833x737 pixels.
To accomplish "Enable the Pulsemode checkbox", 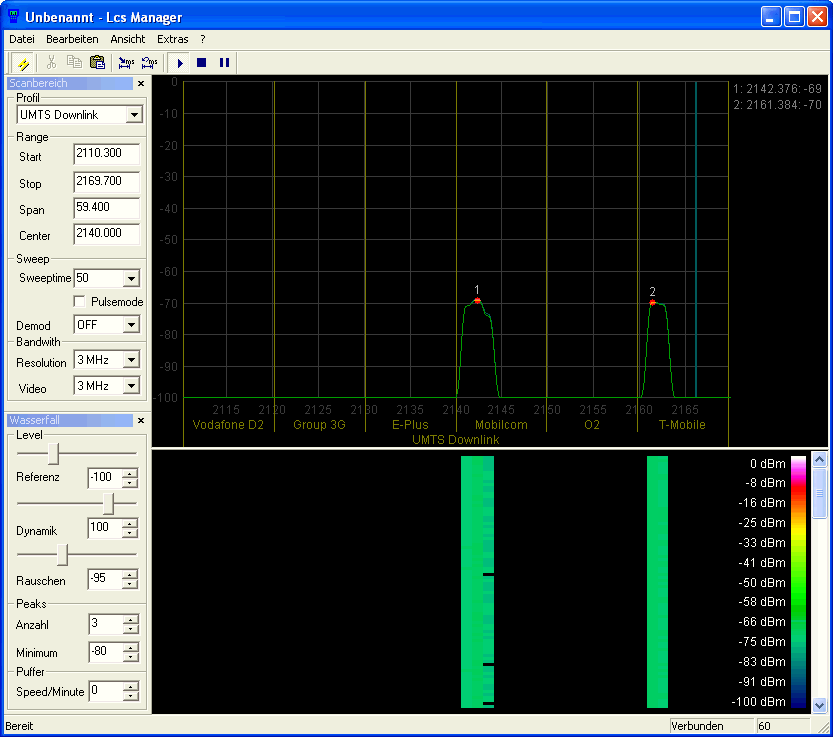I will [79, 302].
